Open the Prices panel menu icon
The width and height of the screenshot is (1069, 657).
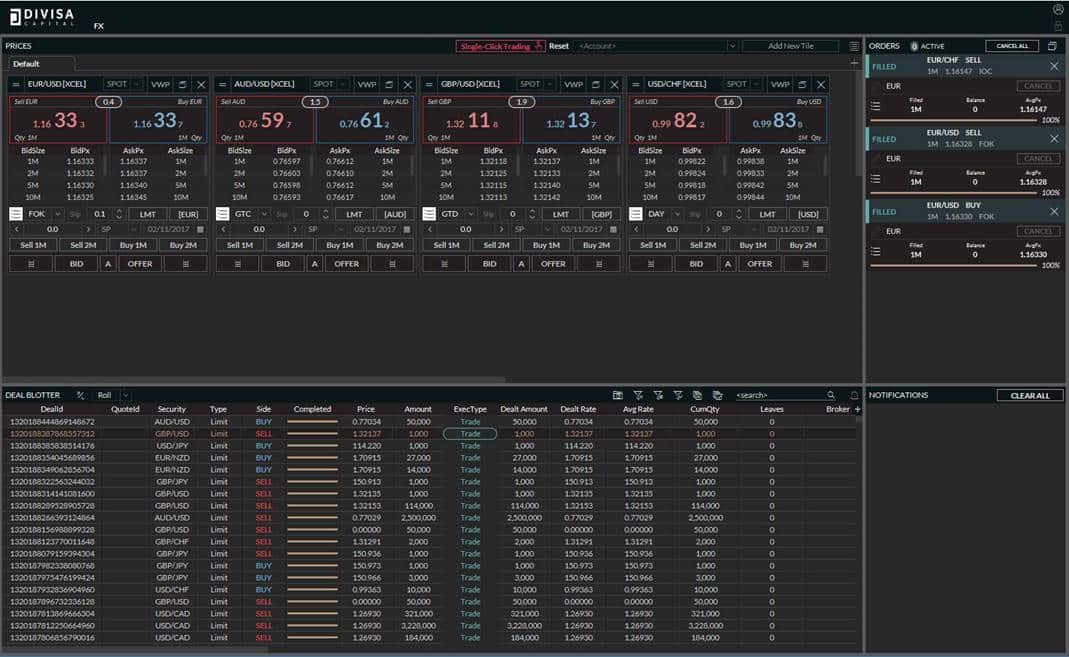[x=854, y=46]
